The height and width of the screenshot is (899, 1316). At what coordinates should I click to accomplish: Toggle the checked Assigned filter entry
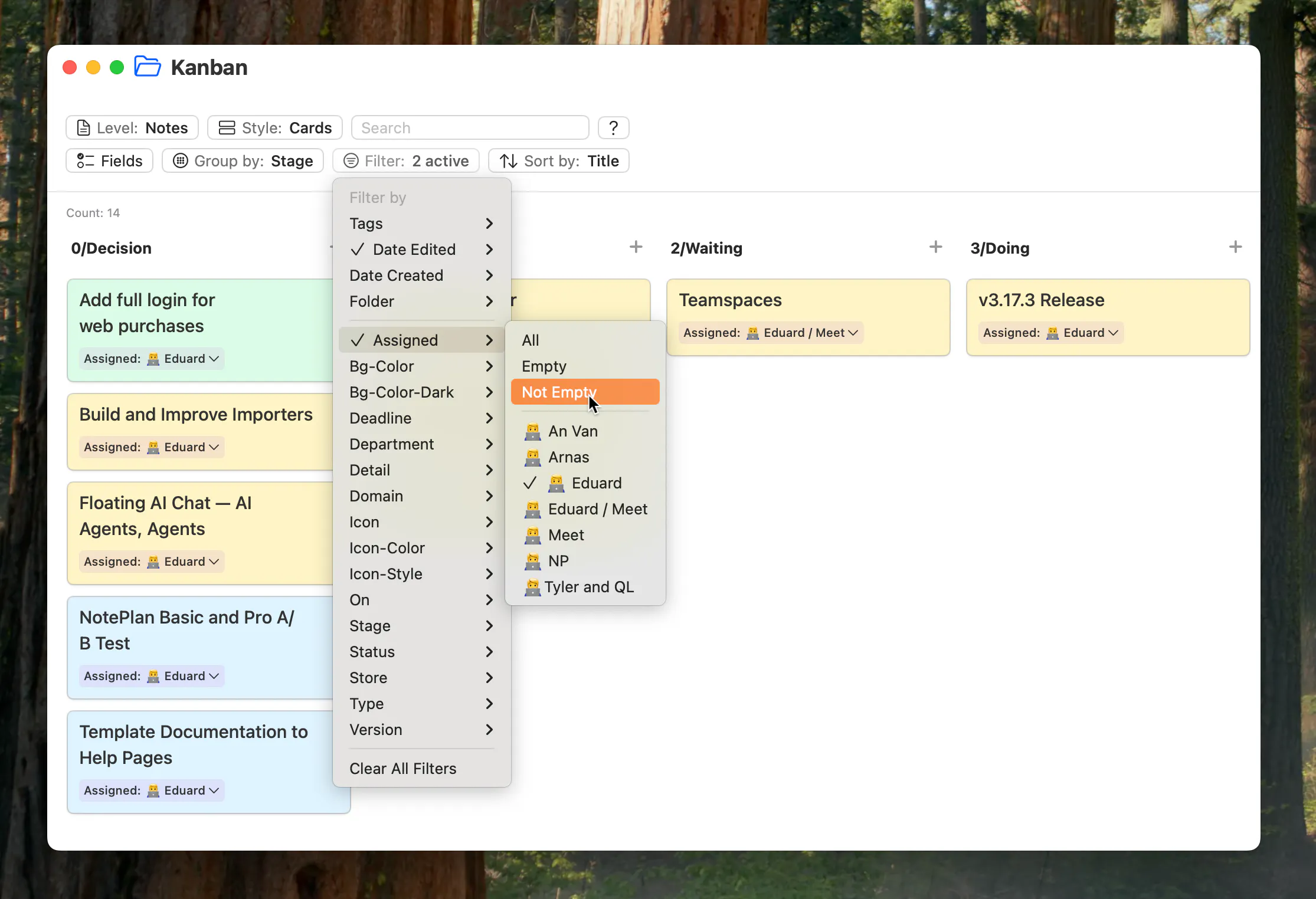click(421, 340)
